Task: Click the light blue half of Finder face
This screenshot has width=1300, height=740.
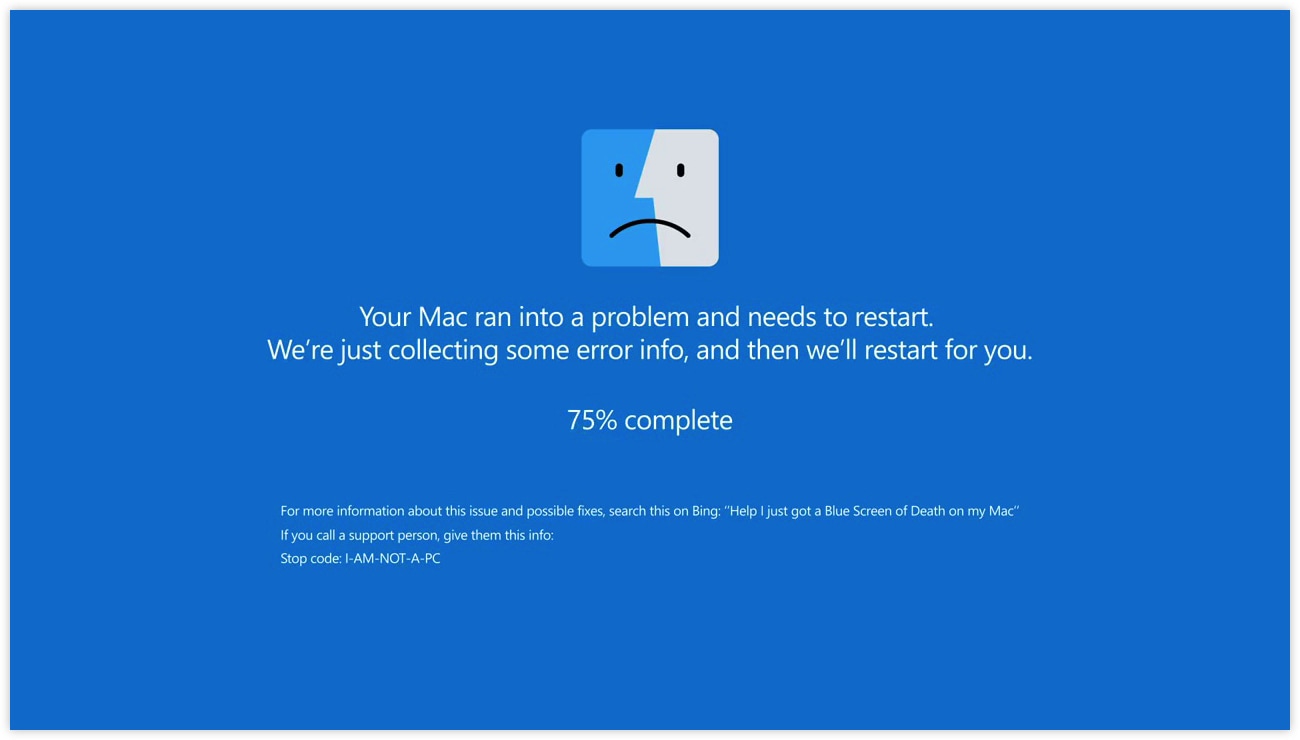Action: [x=612, y=198]
